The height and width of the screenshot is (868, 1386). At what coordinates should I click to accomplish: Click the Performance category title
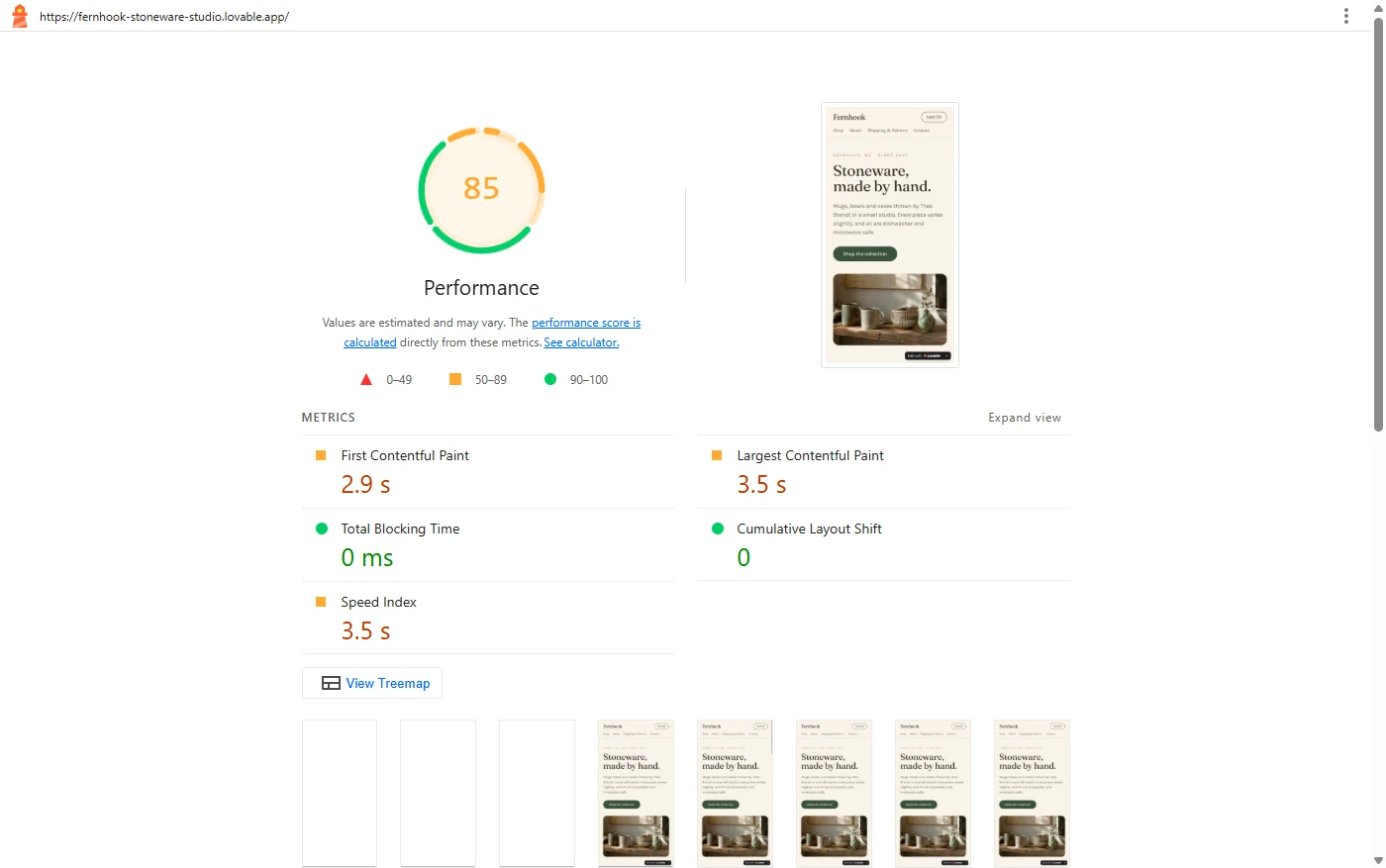point(481,288)
